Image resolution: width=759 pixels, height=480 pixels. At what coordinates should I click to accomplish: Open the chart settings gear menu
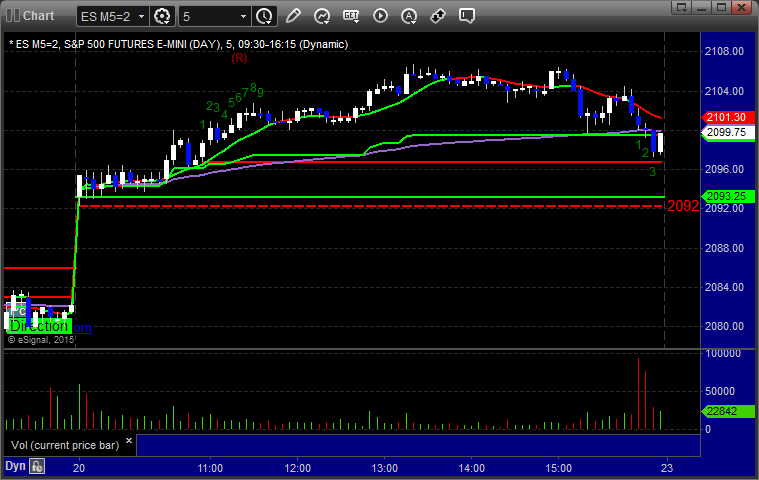tap(162, 16)
